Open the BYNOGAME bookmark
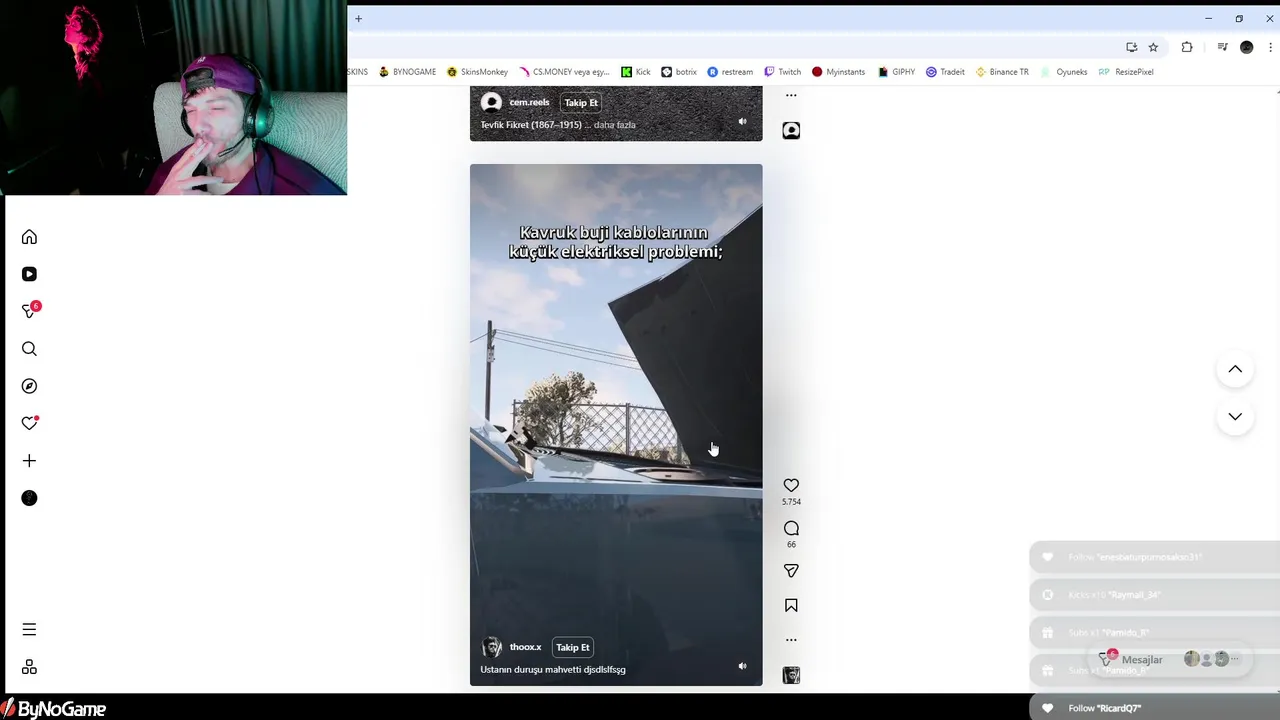The width and height of the screenshot is (1280, 720). click(407, 72)
